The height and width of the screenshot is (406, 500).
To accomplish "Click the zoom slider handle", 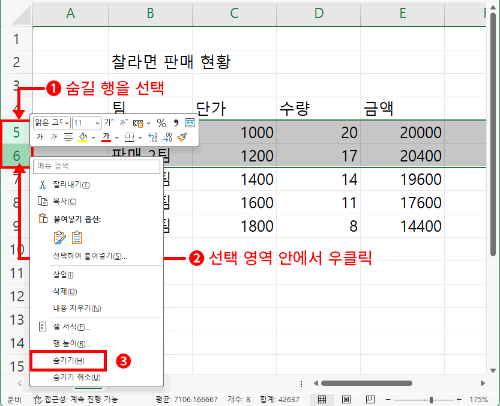I will (431, 399).
